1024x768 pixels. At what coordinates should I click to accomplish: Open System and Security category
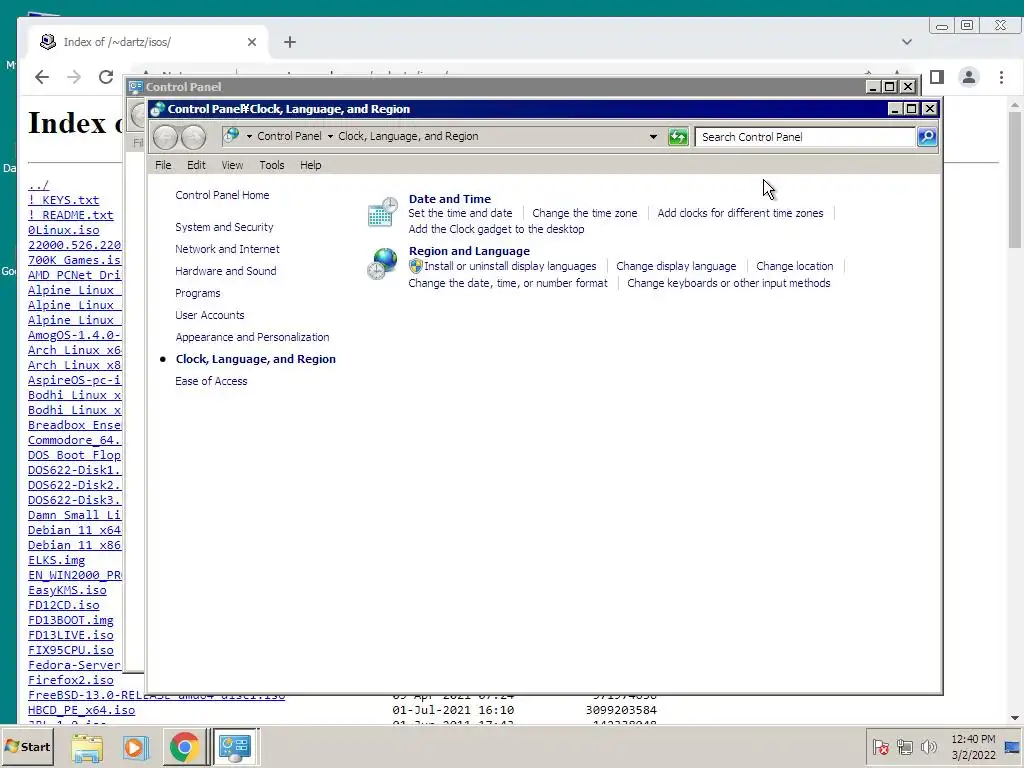[x=224, y=227]
